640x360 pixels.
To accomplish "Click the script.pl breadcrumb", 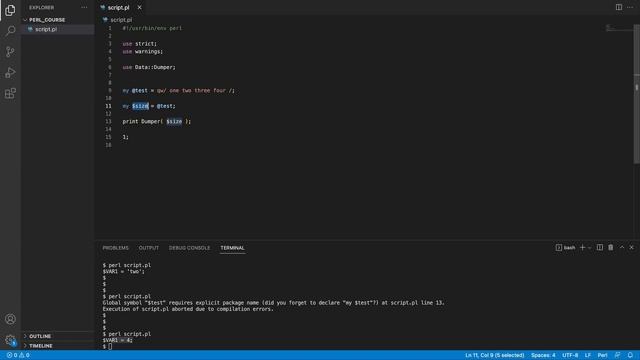I will 121,20.
